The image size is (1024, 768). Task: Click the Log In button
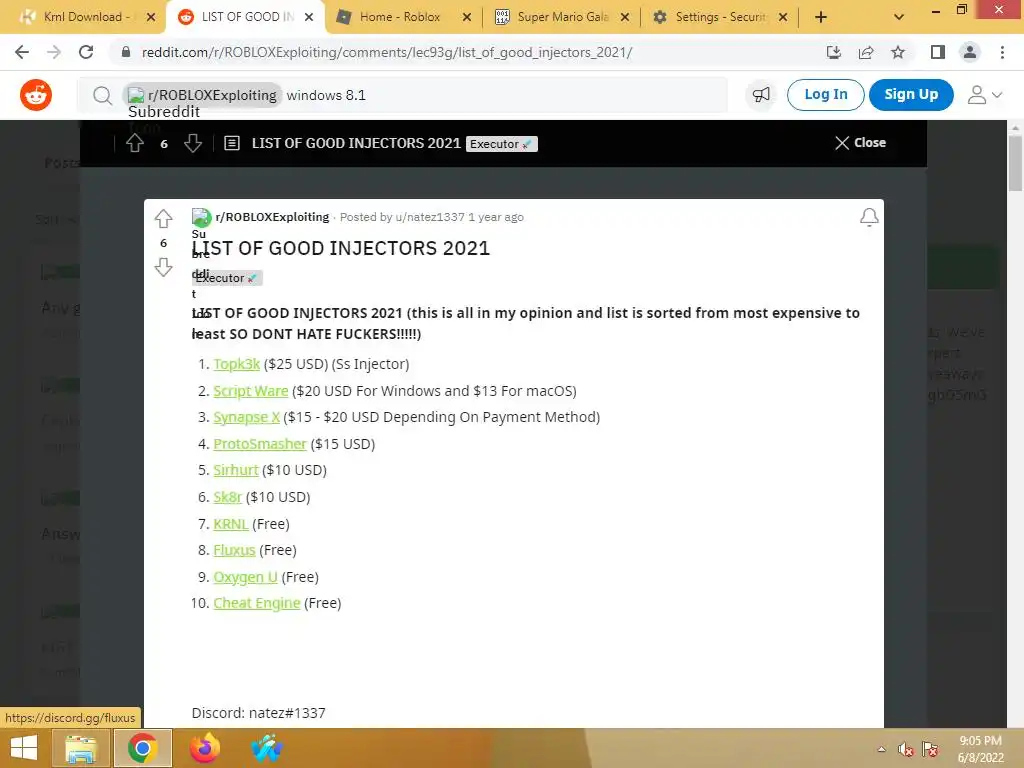coord(825,95)
